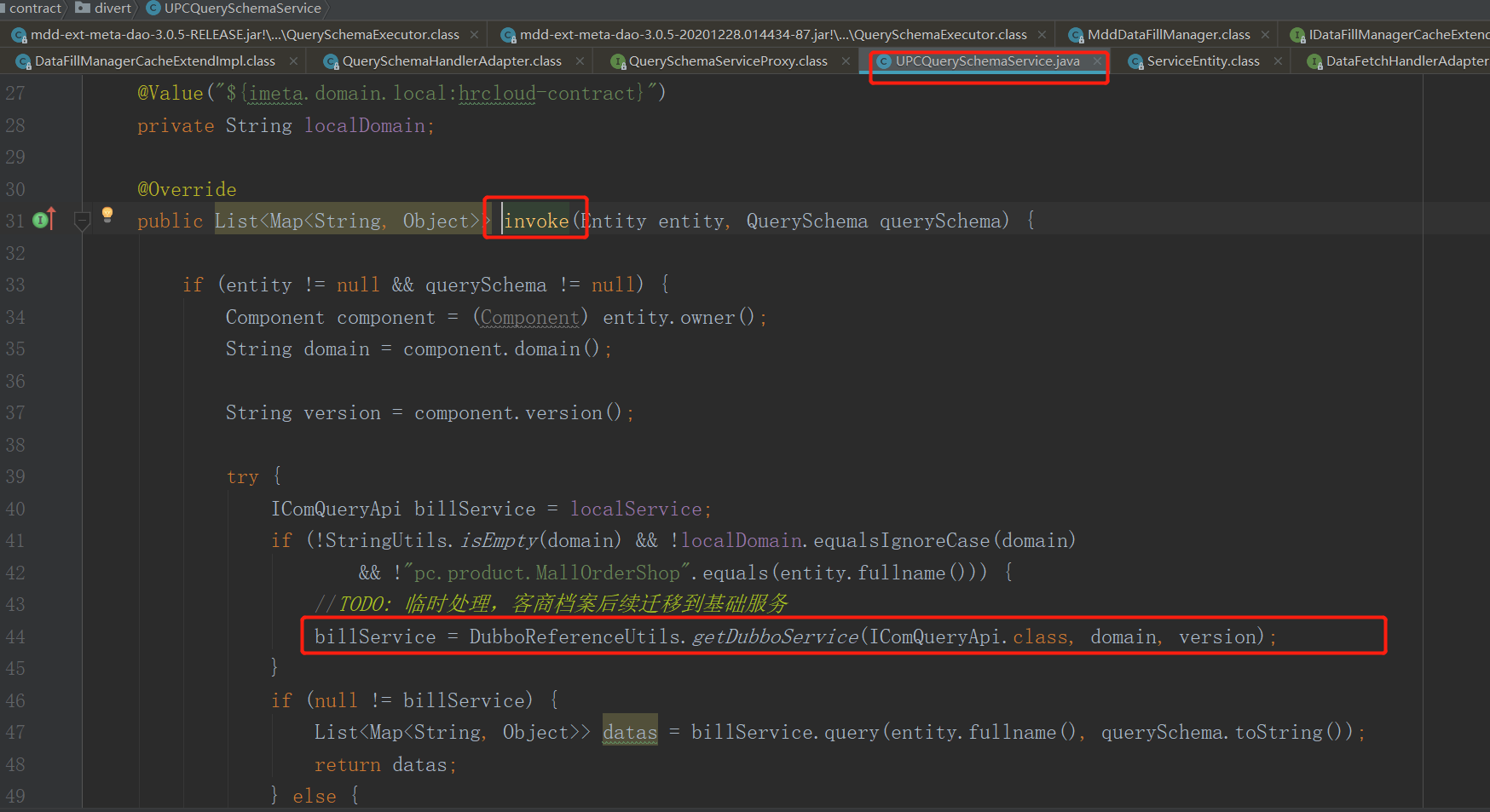Screen dimensions: 1490x812
Task: Close the QuerySchemaServiceProxy.class tab
Action: pos(846,61)
